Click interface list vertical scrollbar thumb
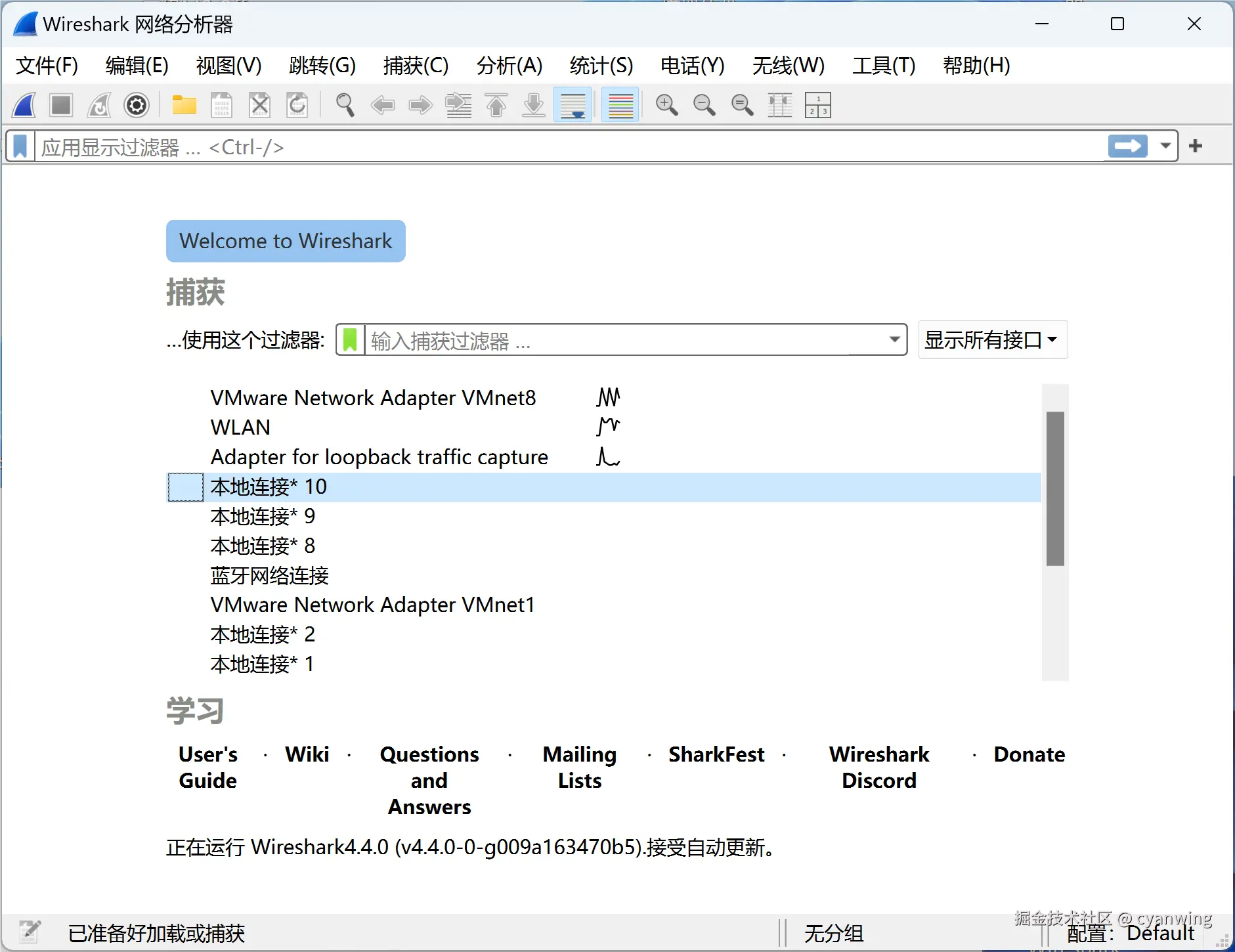The width and height of the screenshot is (1235, 952). tap(1055, 488)
